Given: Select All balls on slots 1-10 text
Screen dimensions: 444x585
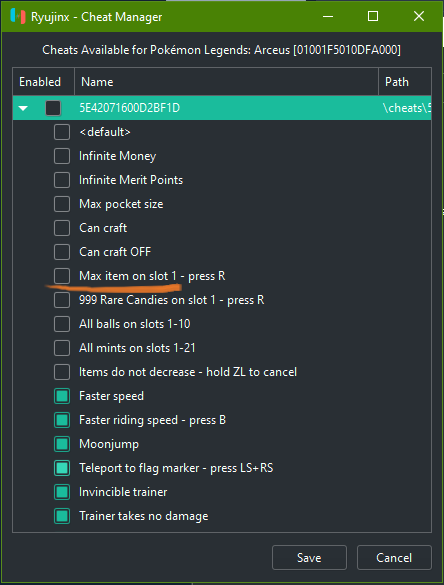Looking at the screenshot, I should coord(135,324).
